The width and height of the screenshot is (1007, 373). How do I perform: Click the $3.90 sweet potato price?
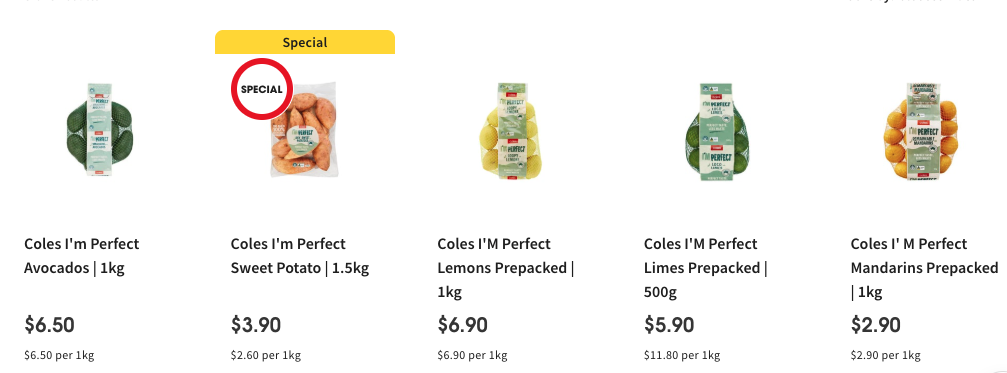[256, 325]
